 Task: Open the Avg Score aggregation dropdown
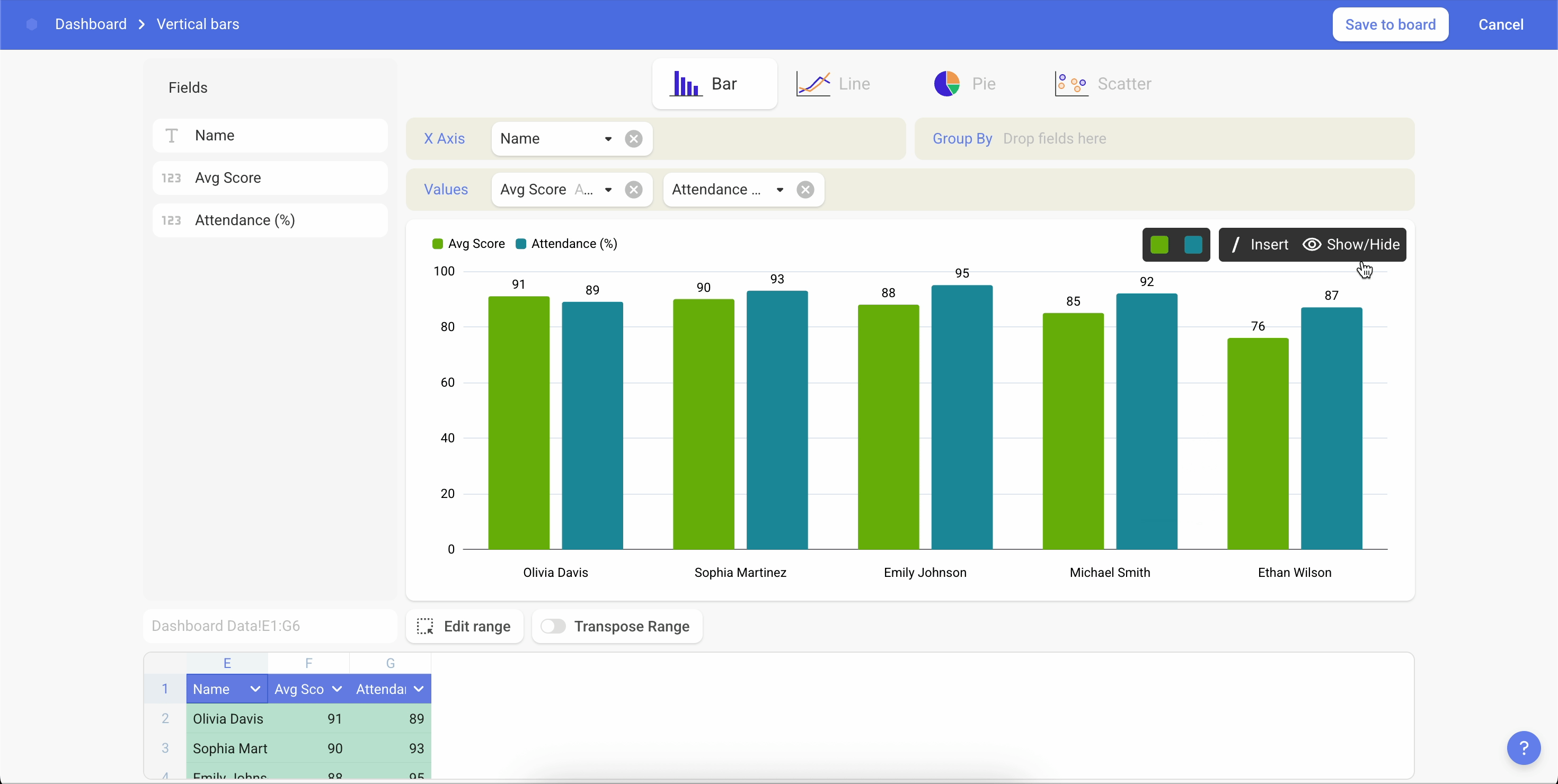pos(608,190)
